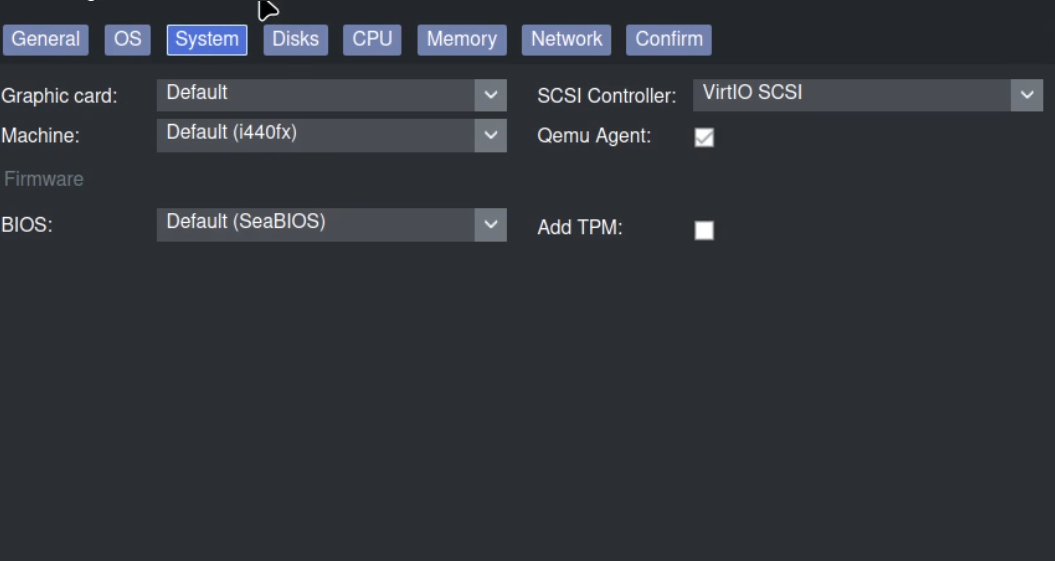The image size is (1055, 561).
Task: Disable the Qemu Agent checkbox
Action: (704, 137)
